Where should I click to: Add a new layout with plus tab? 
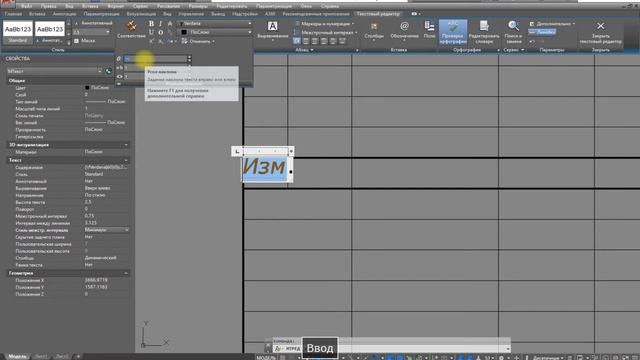pos(78,356)
